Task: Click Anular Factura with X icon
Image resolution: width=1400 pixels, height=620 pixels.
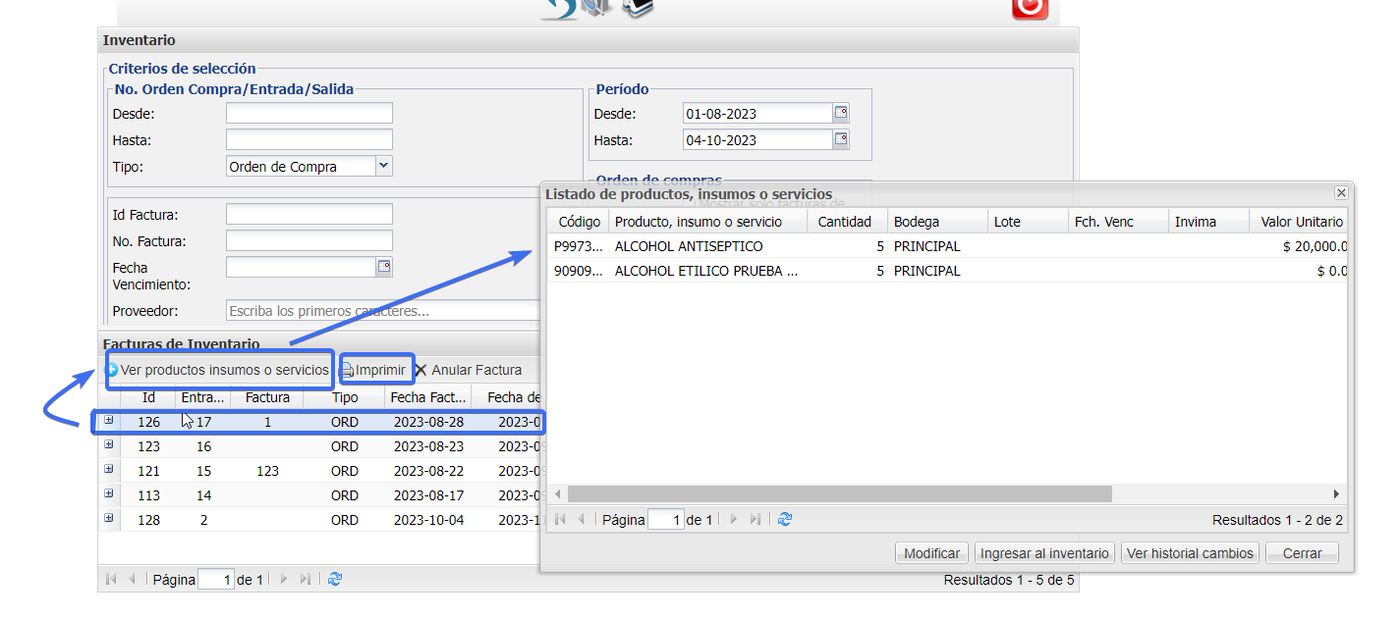Action: point(468,370)
